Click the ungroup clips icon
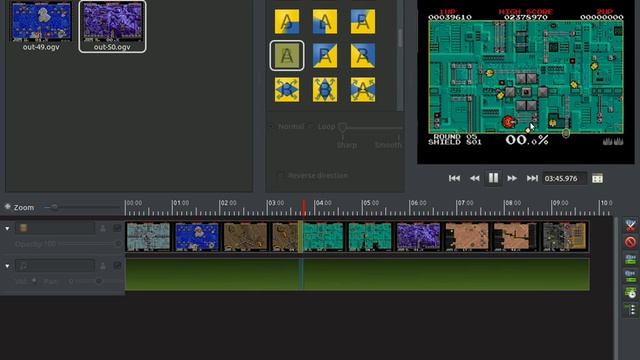The height and width of the screenshot is (360, 640). coord(630,276)
